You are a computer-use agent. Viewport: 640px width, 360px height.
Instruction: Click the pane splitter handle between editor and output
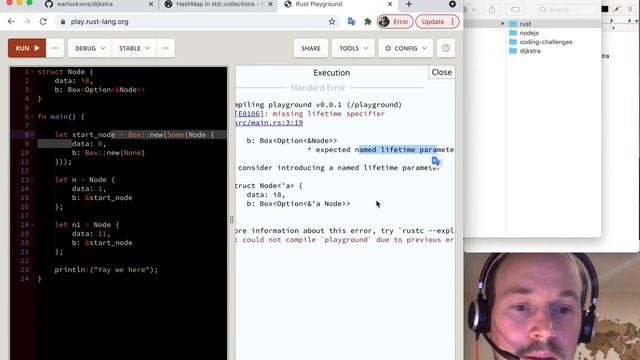[231, 219]
